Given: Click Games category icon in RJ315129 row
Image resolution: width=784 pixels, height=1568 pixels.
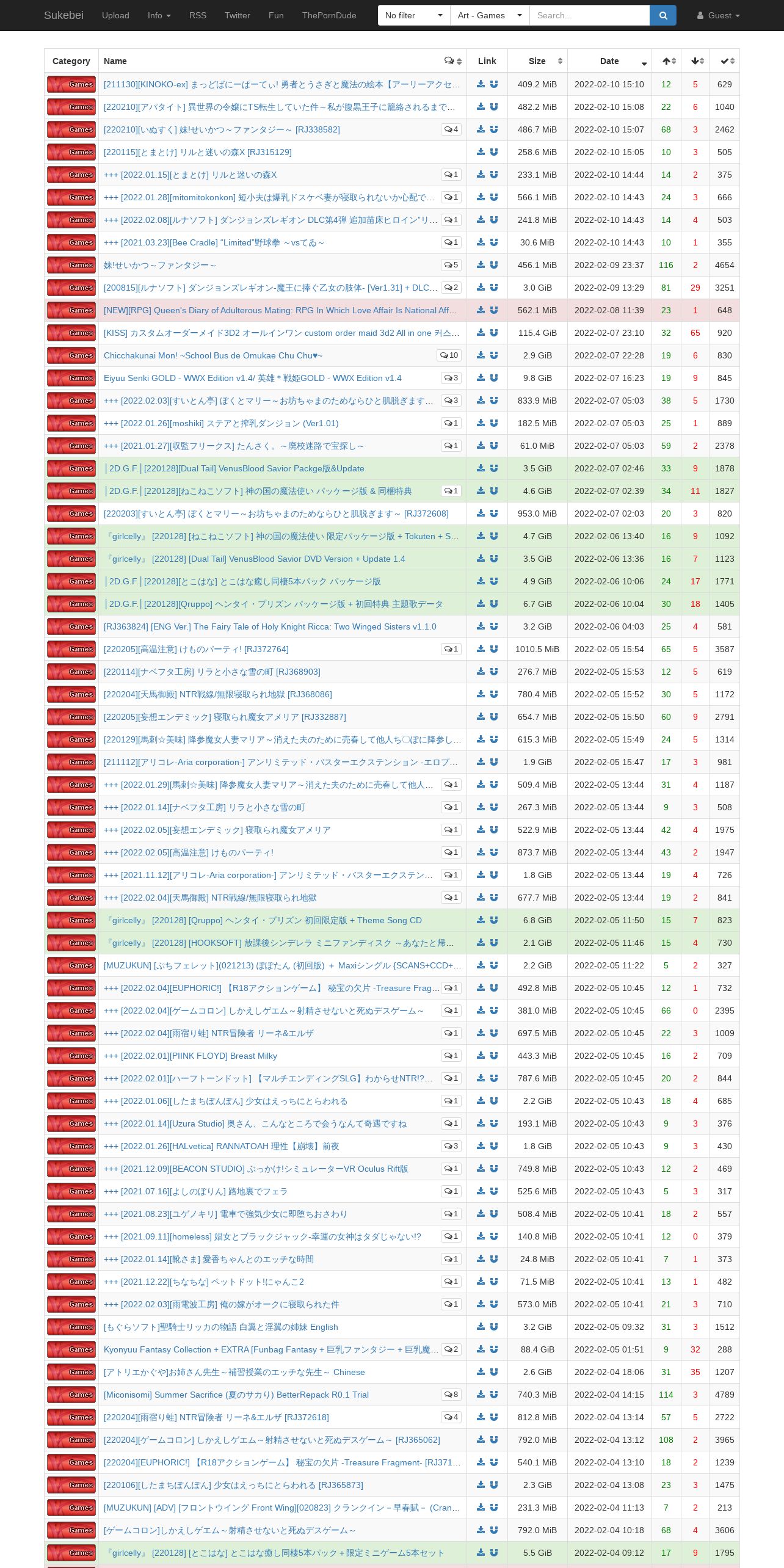Looking at the screenshot, I should [x=71, y=152].
